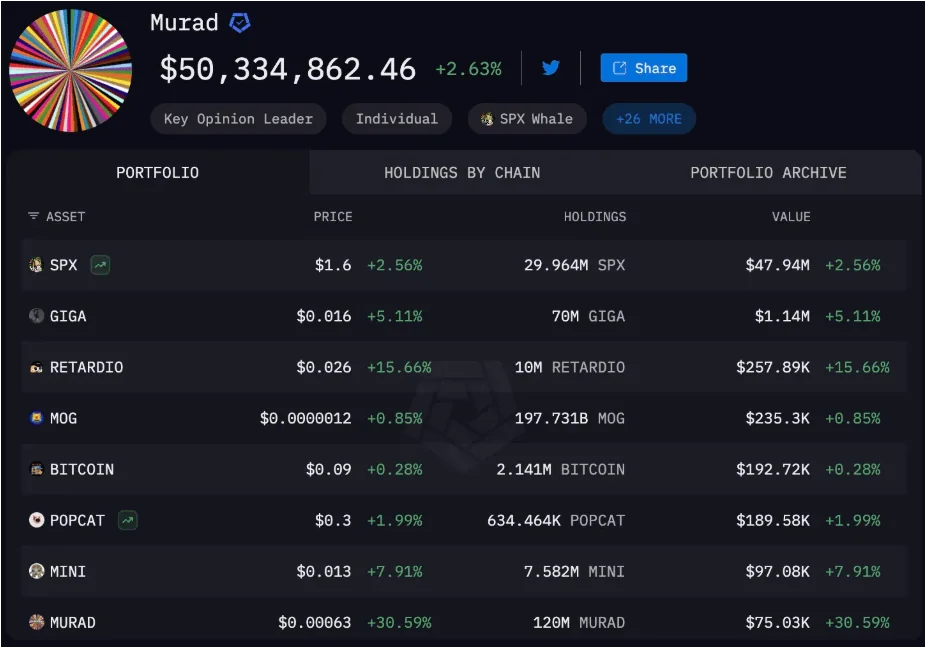The width and height of the screenshot is (925, 647).
Task: Click SPX price $1.6
Action: click(x=333, y=265)
